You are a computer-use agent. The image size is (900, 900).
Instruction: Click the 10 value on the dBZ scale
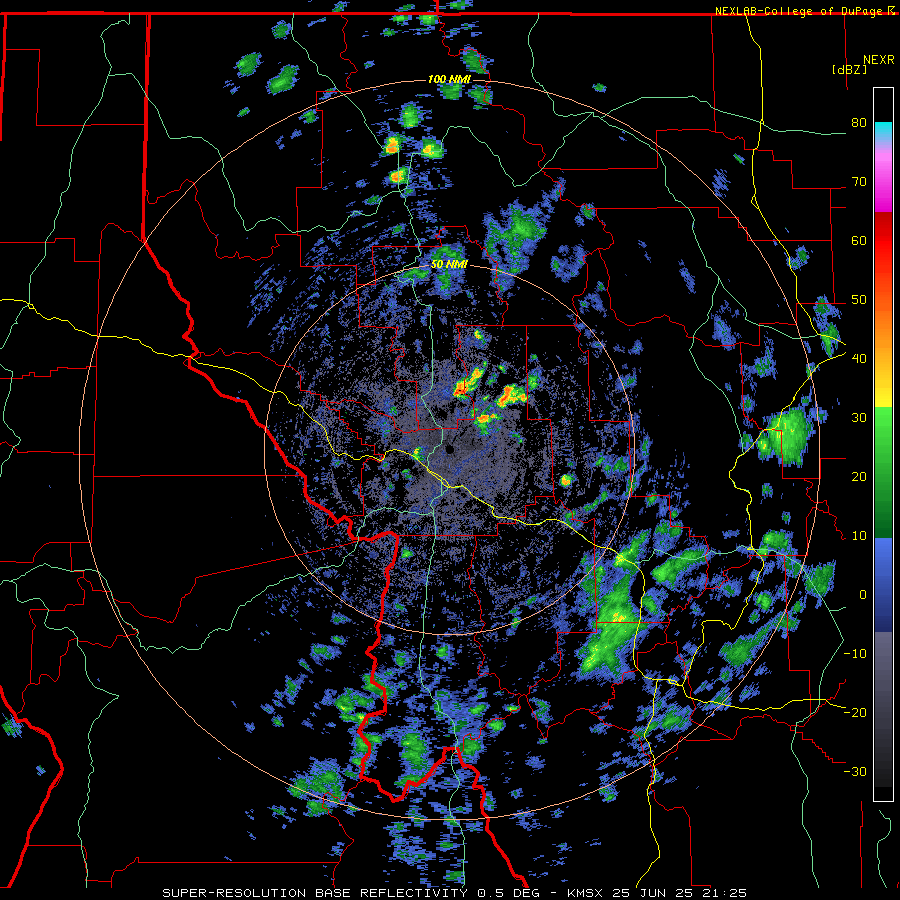(859, 536)
